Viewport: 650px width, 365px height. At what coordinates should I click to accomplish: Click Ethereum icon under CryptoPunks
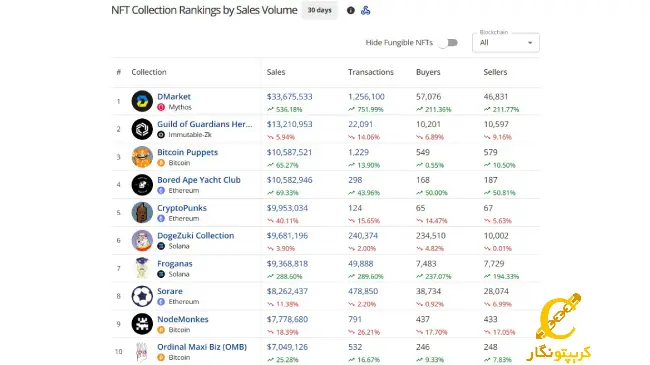point(161,219)
